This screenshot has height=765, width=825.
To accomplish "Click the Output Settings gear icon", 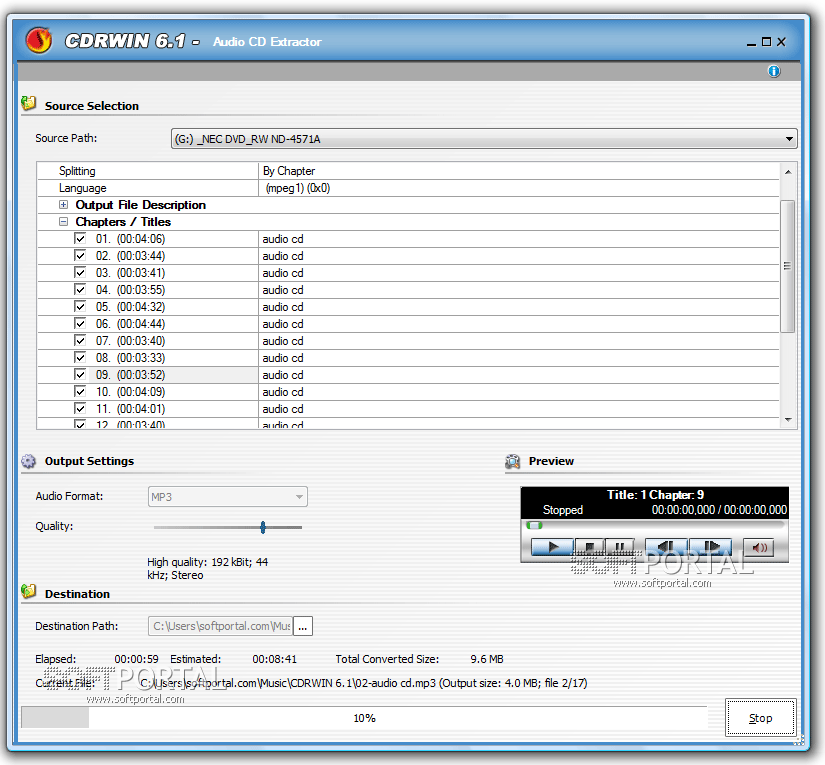I will click(29, 461).
